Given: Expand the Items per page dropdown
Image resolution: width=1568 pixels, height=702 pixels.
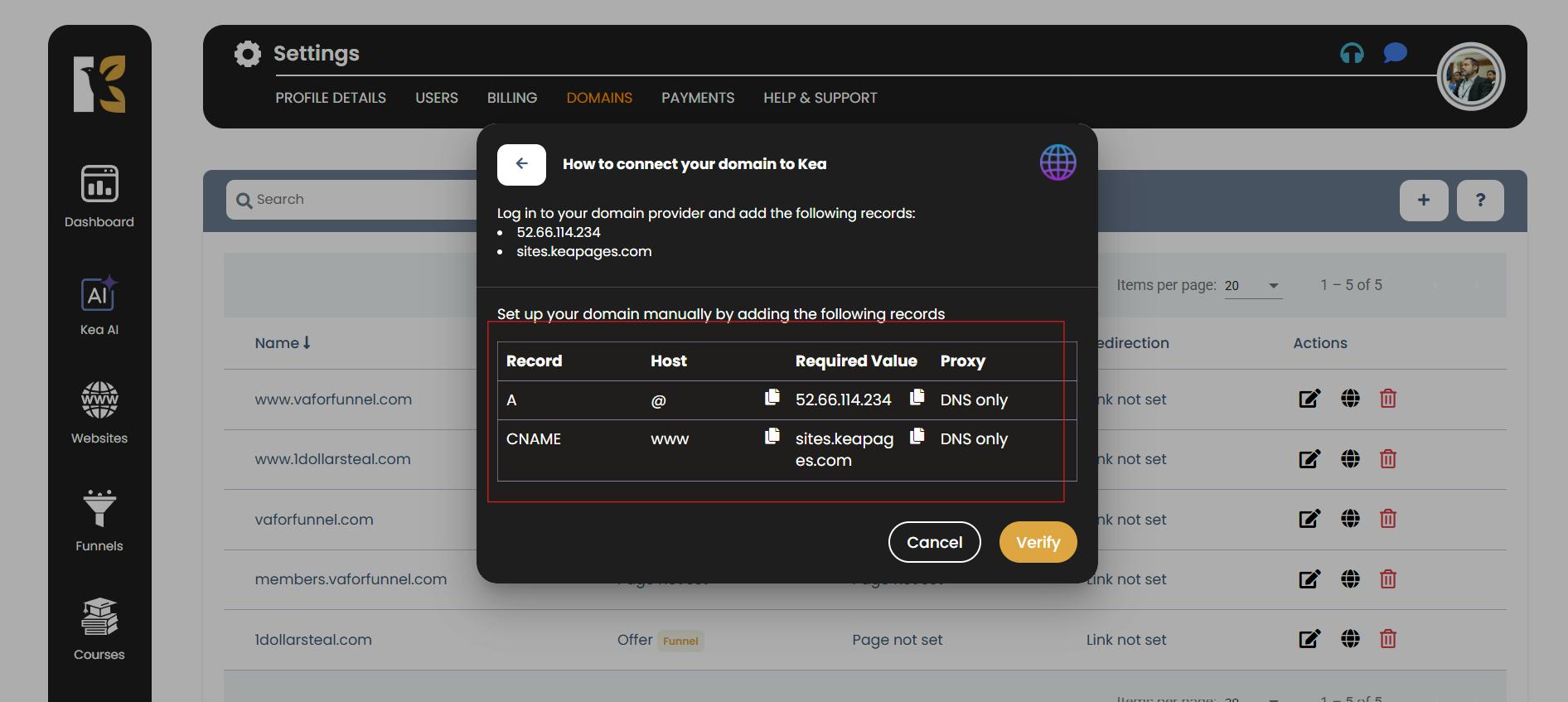Looking at the screenshot, I should coord(1253,286).
